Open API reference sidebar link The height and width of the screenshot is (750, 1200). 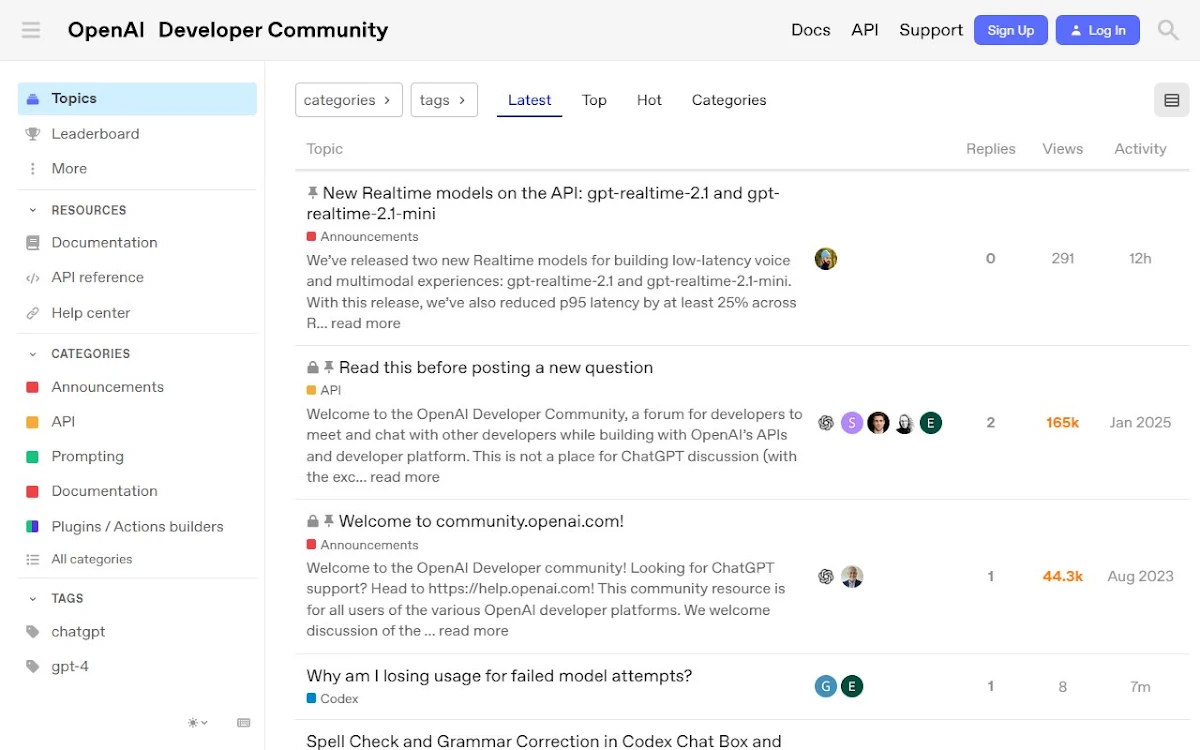click(x=137, y=277)
